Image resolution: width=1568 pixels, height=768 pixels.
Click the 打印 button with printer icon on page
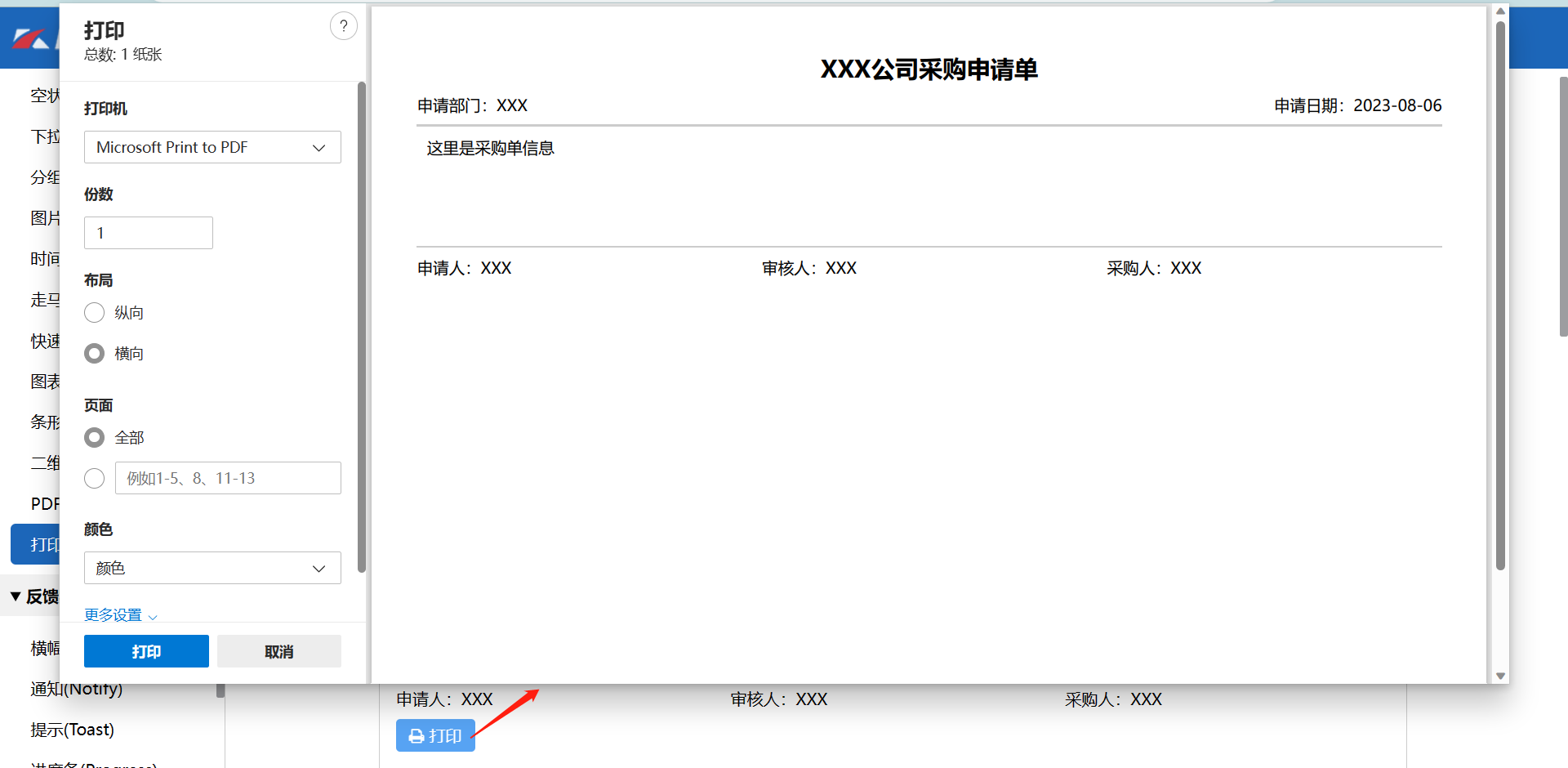pyautogui.click(x=435, y=735)
